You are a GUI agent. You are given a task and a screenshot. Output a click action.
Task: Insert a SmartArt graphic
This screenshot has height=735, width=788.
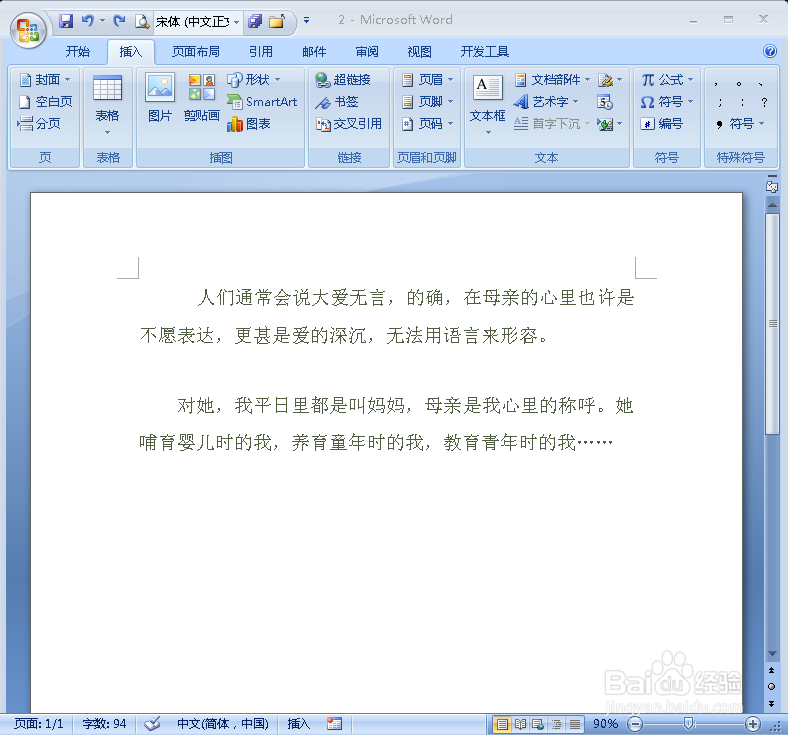pyautogui.click(x=262, y=101)
